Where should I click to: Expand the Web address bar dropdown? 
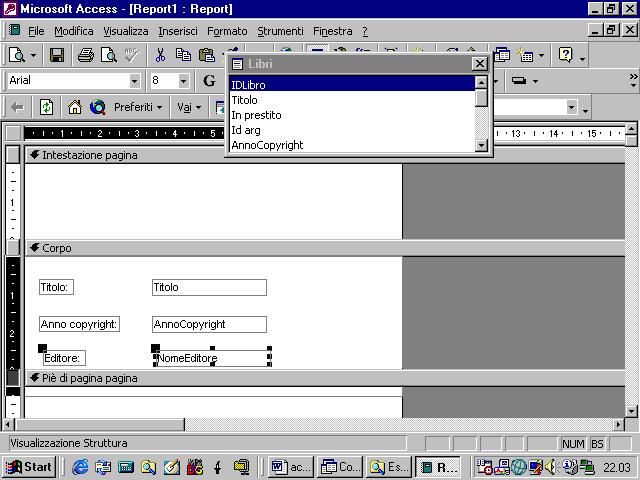571,107
